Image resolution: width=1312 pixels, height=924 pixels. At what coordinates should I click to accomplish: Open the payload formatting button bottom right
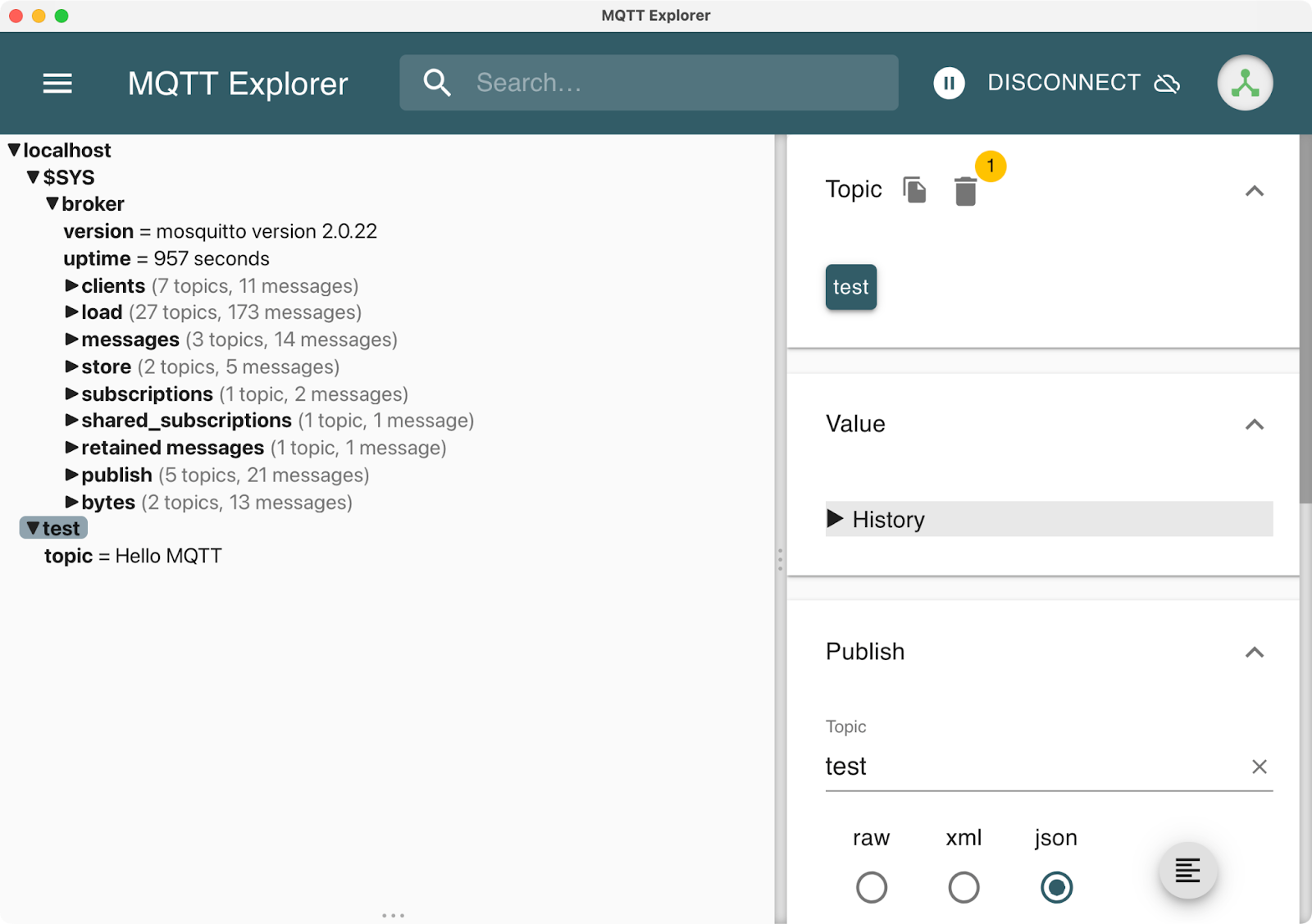pyautogui.click(x=1188, y=871)
